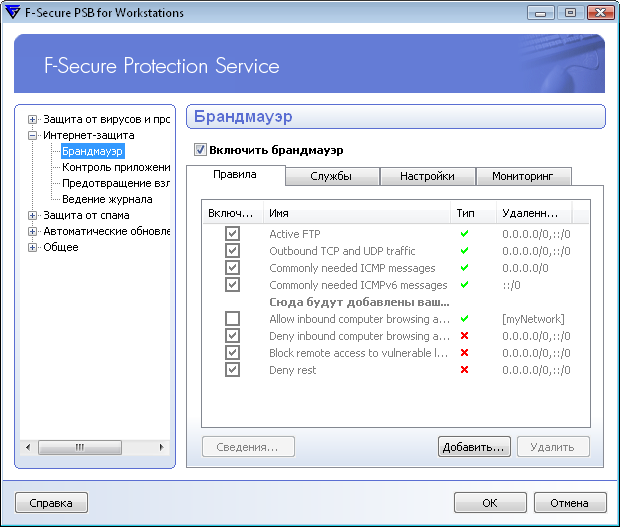Expand the Защита от вирусов tree node

click(32, 119)
